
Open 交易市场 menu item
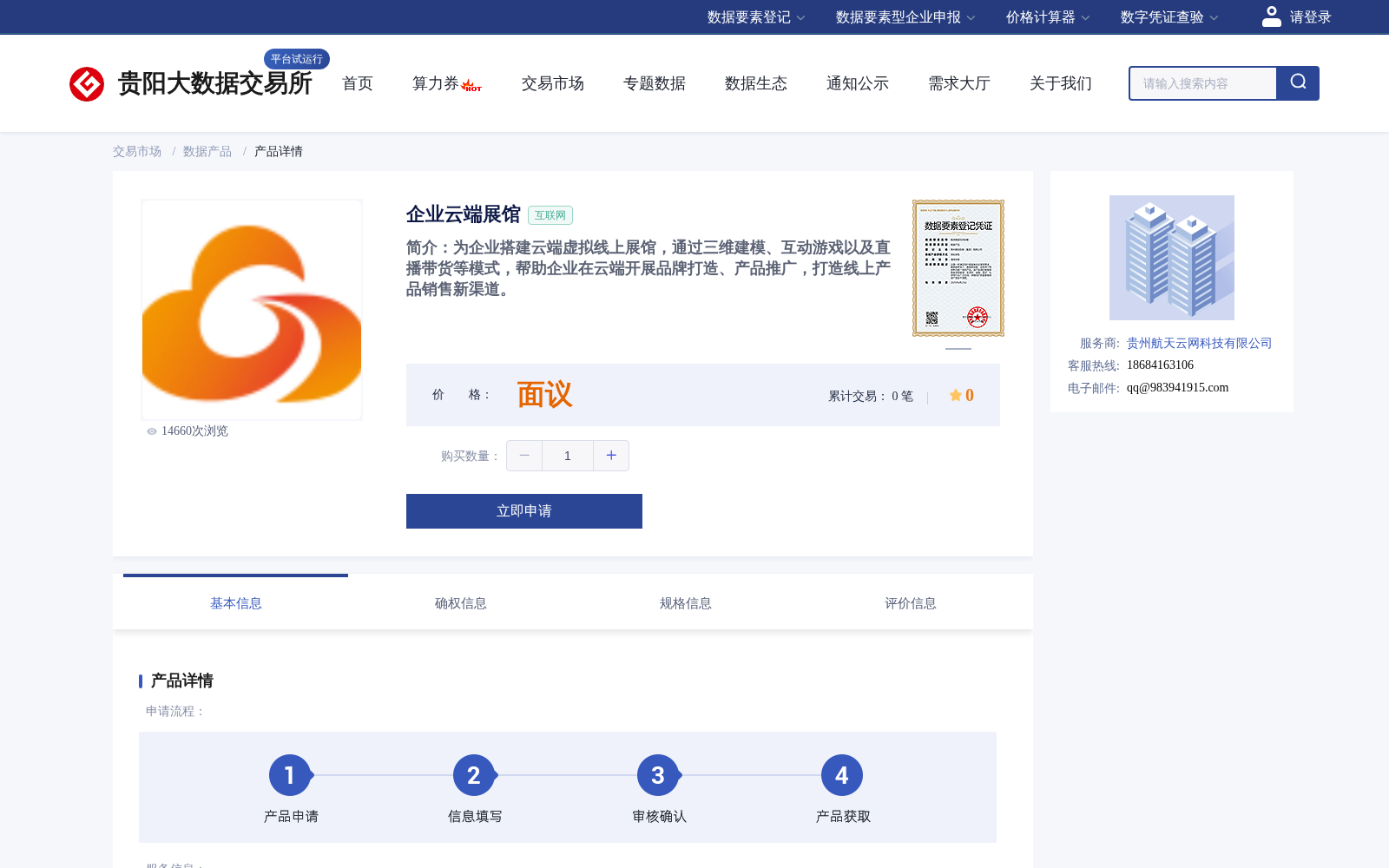[x=553, y=83]
